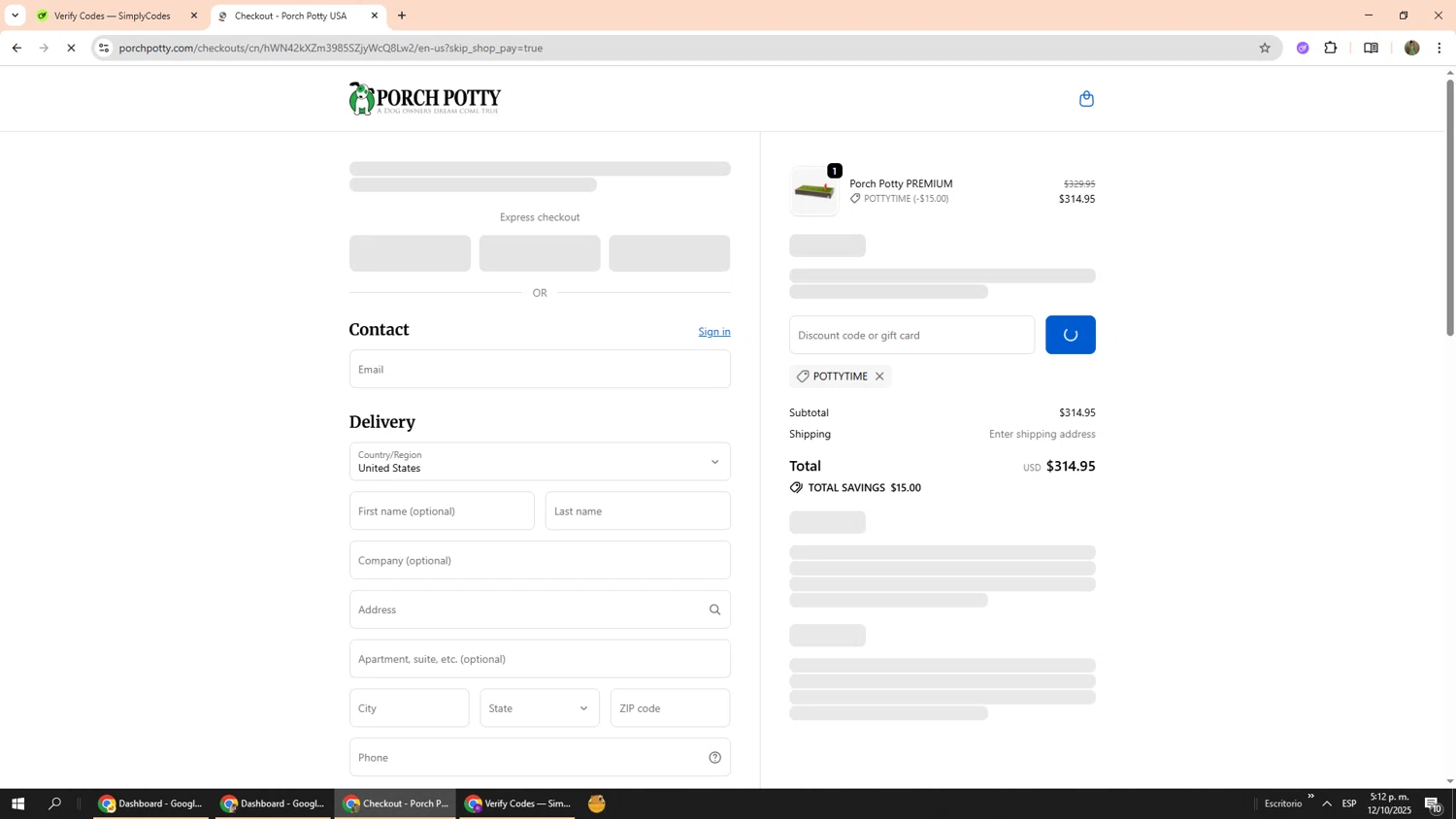Open the Windows notification center
This screenshot has width=1456, height=819.
click(x=1433, y=803)
